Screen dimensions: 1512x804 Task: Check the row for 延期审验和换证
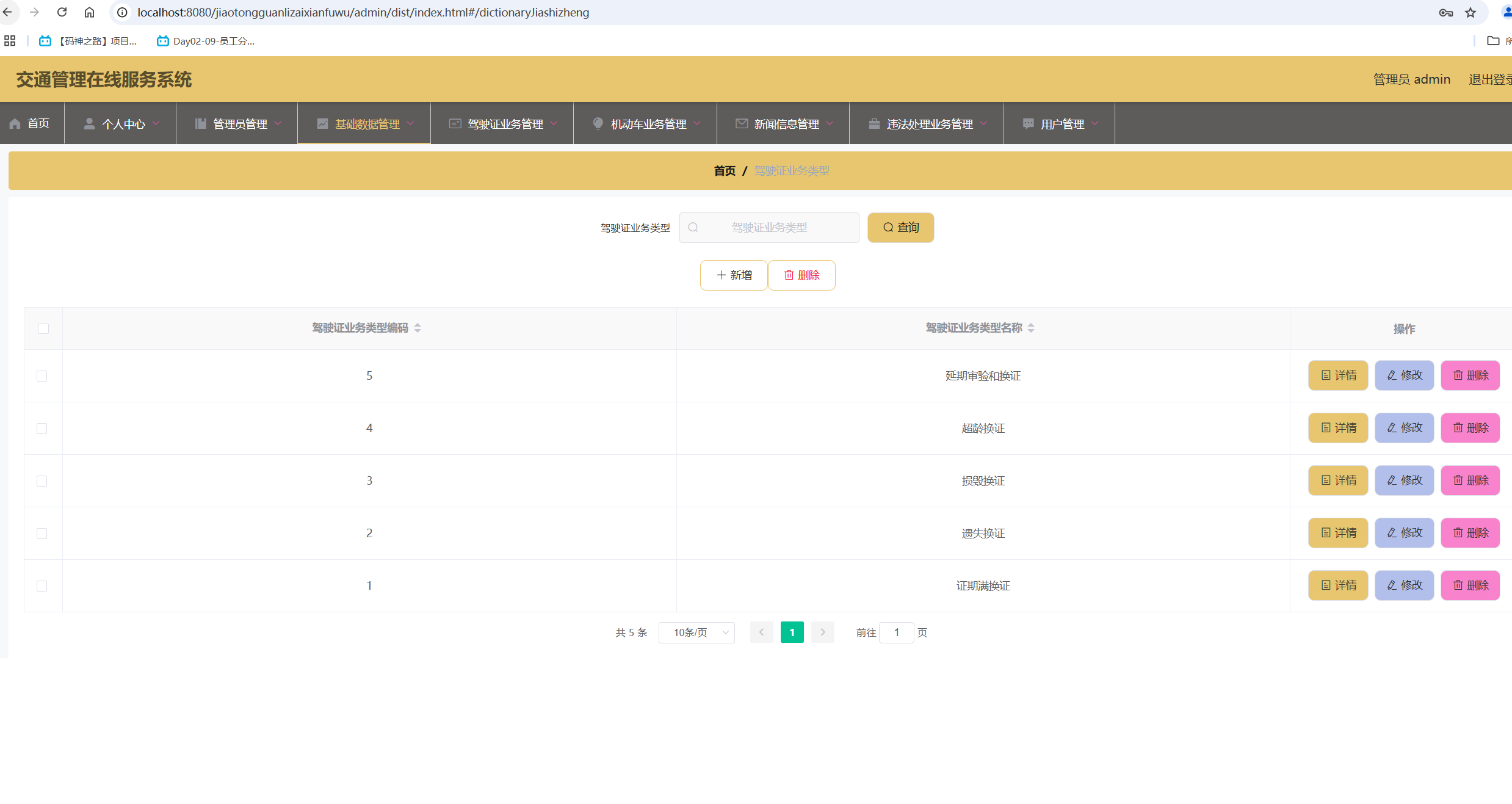tap(42, 376)
